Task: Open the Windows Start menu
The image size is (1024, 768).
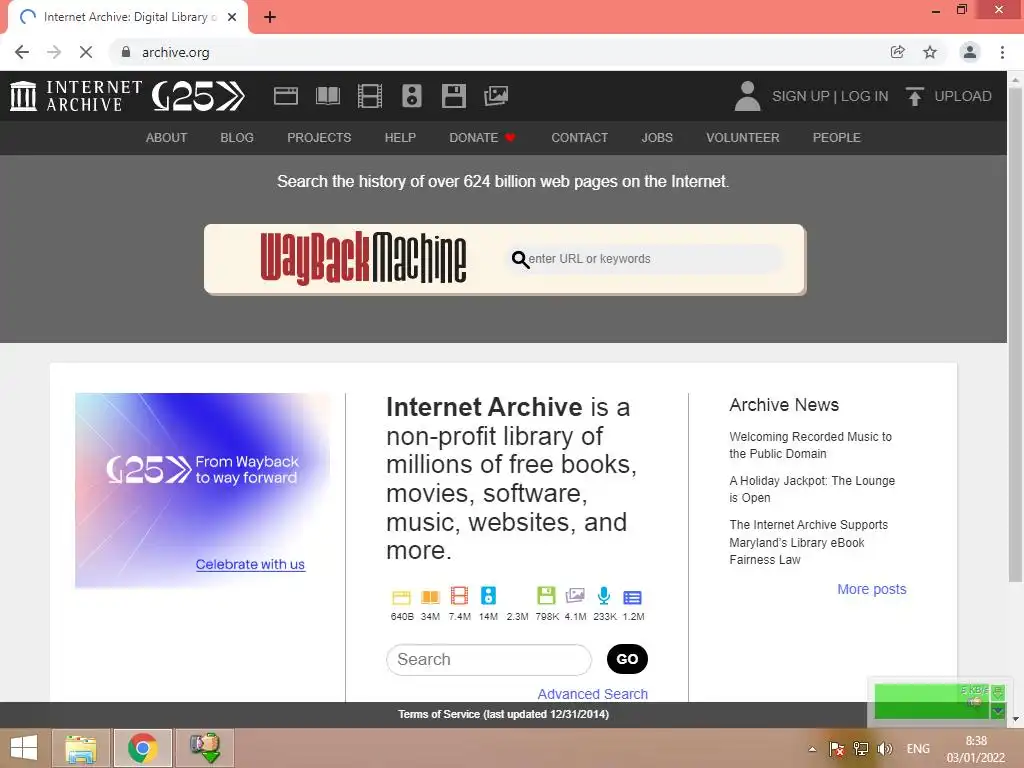Action: tap(24, 748)
